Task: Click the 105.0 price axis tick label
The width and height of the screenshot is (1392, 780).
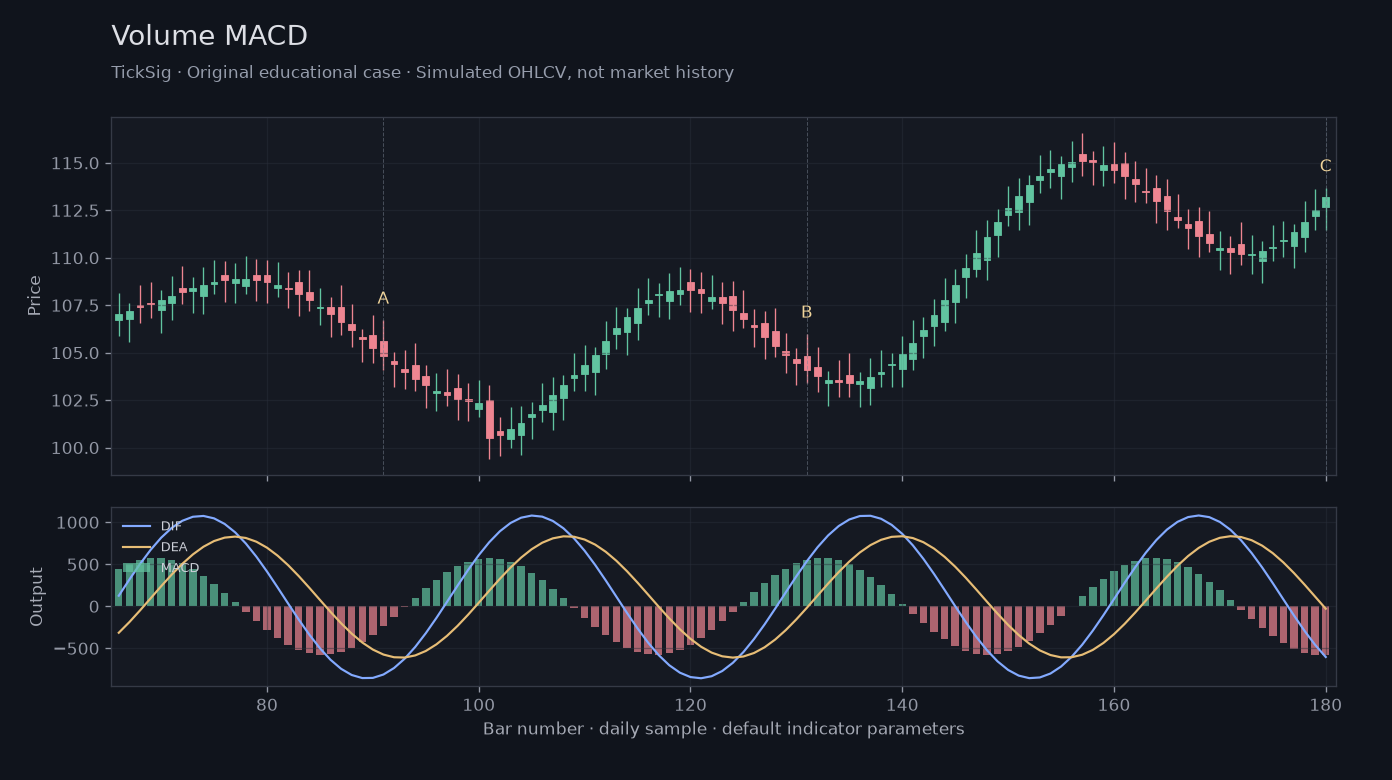Action: [x=75, y=353]
